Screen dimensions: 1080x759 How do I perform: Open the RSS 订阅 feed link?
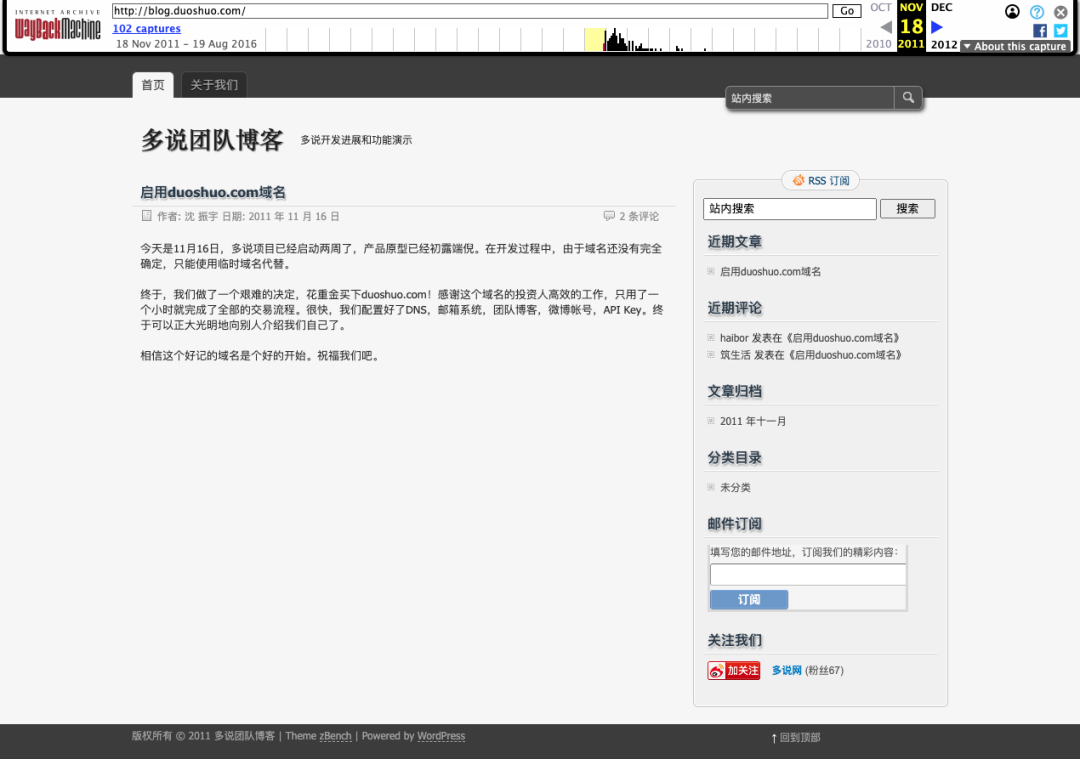(820, 181)
